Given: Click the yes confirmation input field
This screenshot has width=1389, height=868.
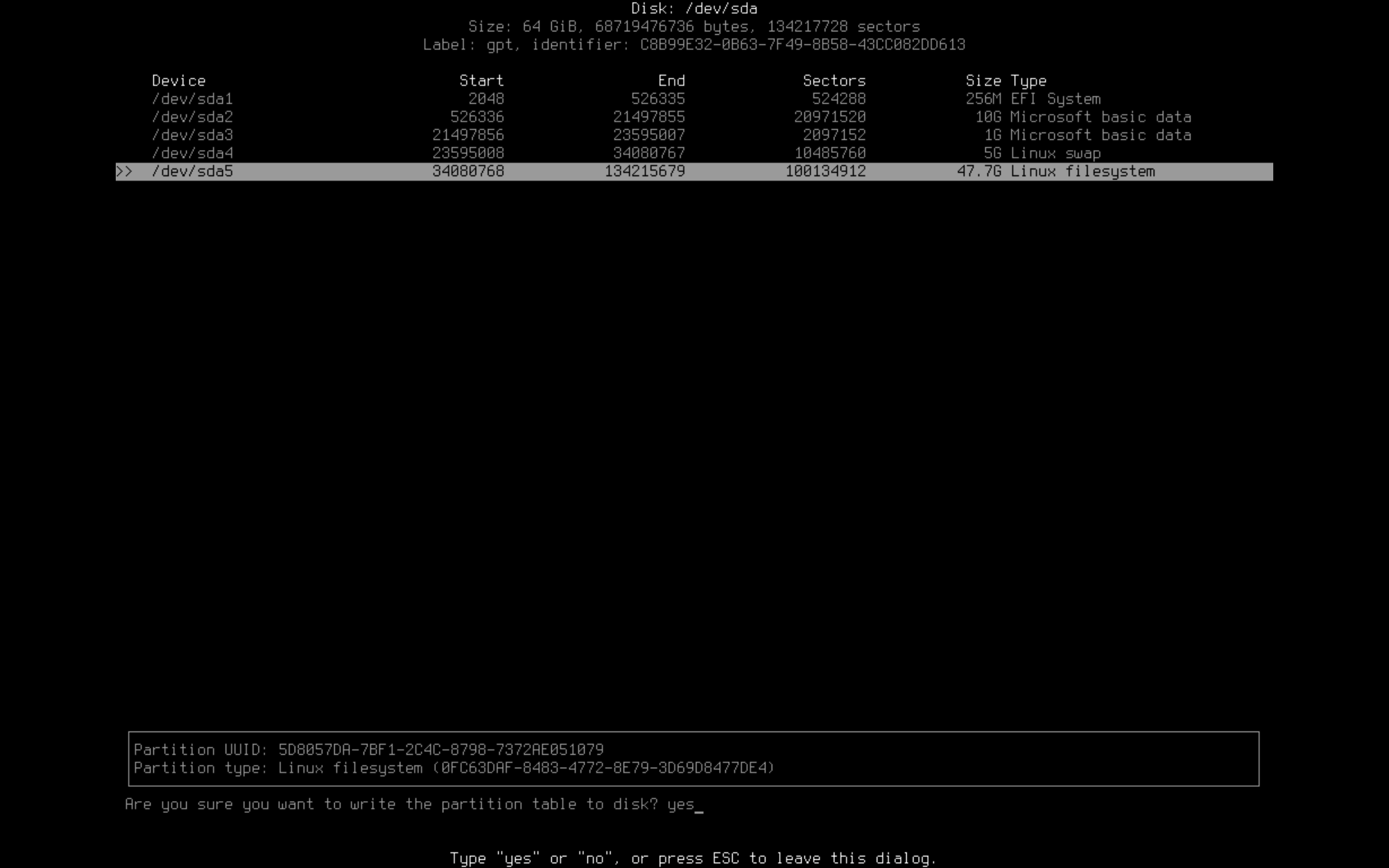Looking at the screenshot, I should click(x=682, y=804).
